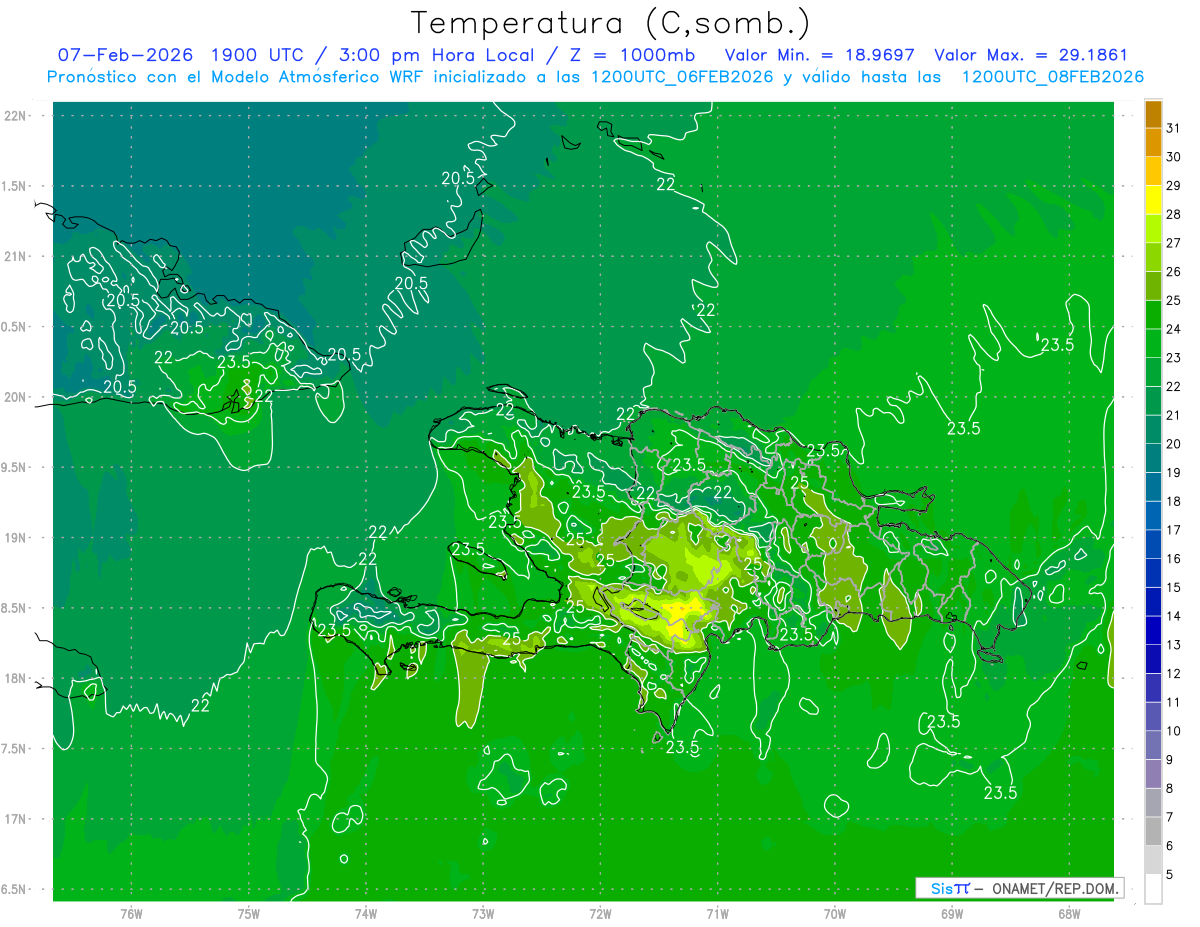Viewport: 1200px width, 927px height.
Task: Click the "22N" latitude axis label
Action: click(16, 116)
